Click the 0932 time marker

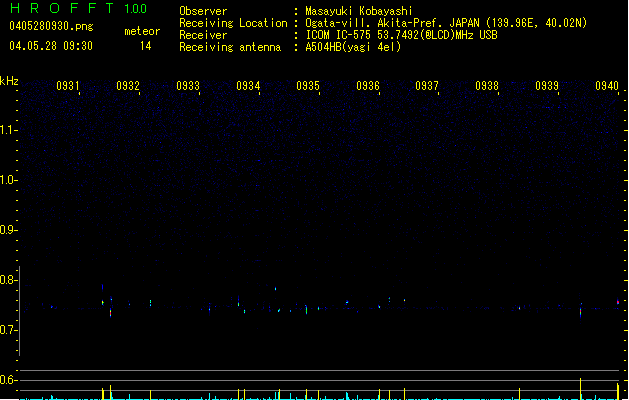pos(128,86)
